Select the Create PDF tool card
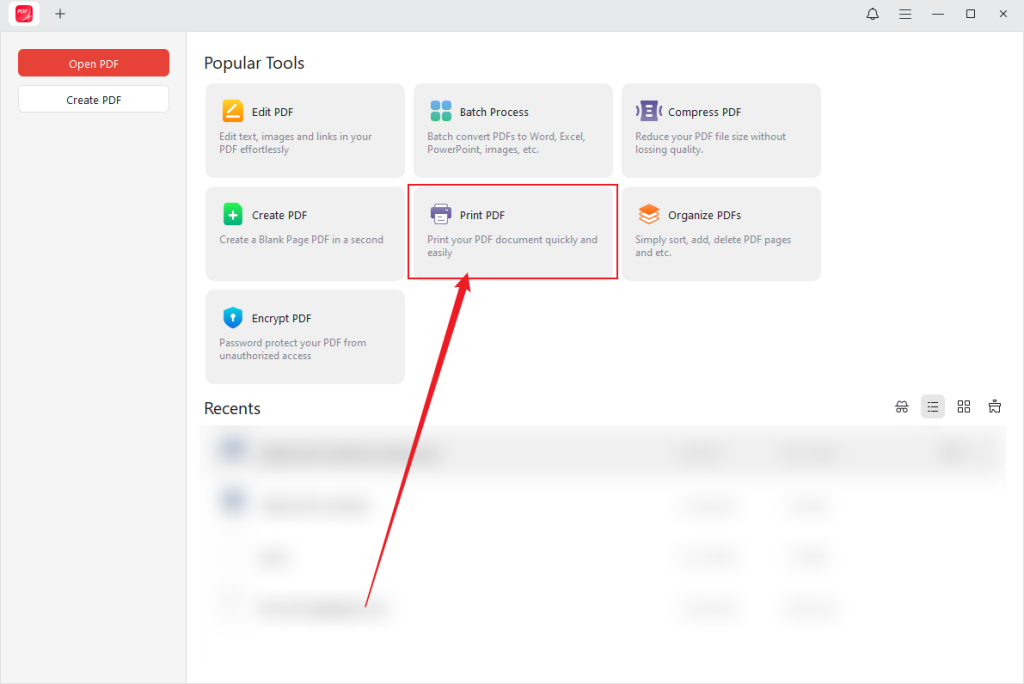1024x684 pixels. tap(304, 233)
